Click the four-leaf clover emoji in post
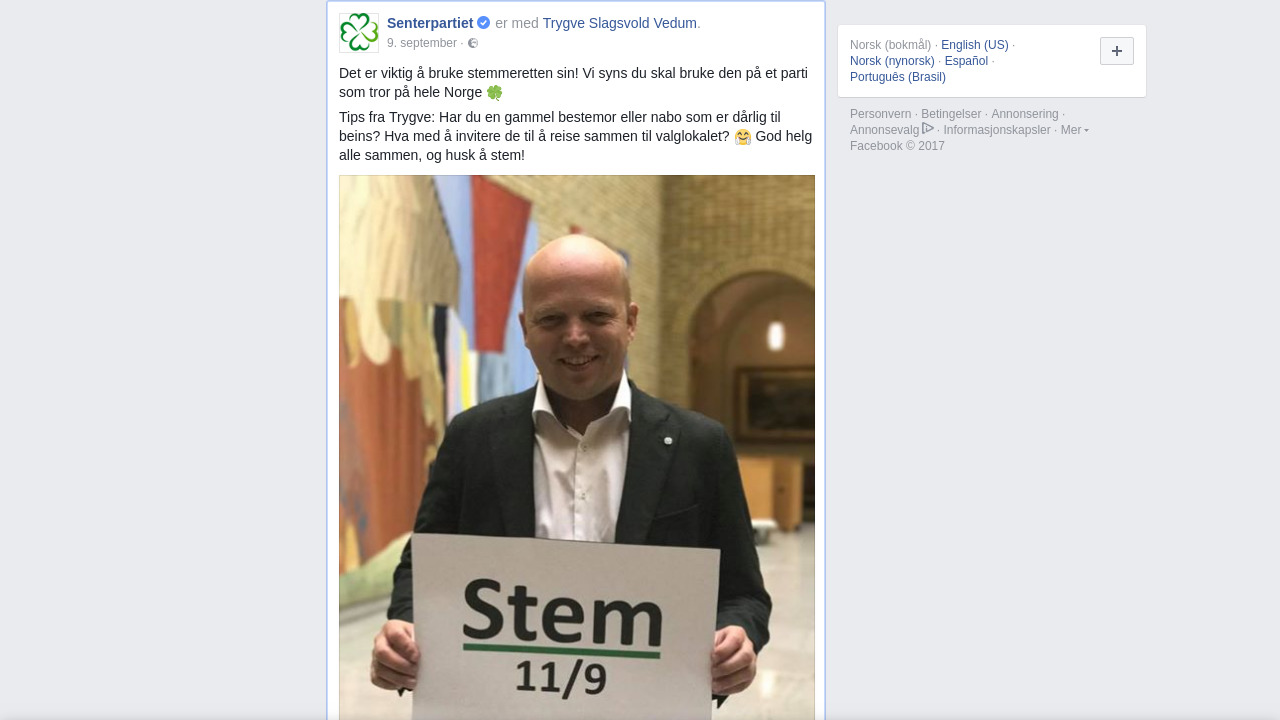This screenshot has width=1280, height=720. click(x=494, y=93)
